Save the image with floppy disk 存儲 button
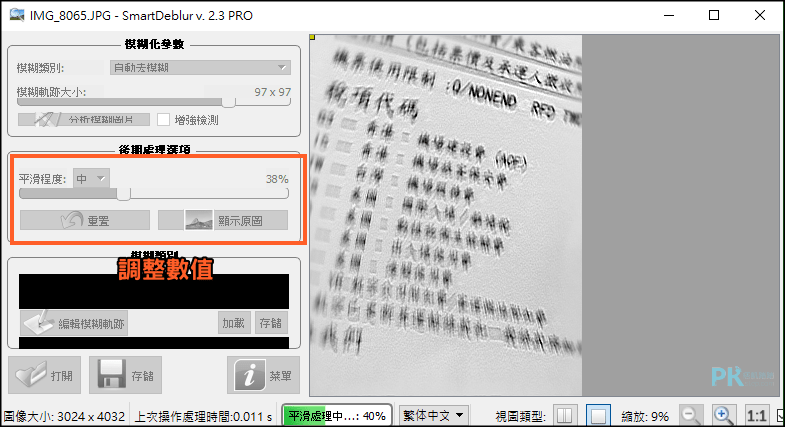 pyautogui.click(x=125, y=375)
